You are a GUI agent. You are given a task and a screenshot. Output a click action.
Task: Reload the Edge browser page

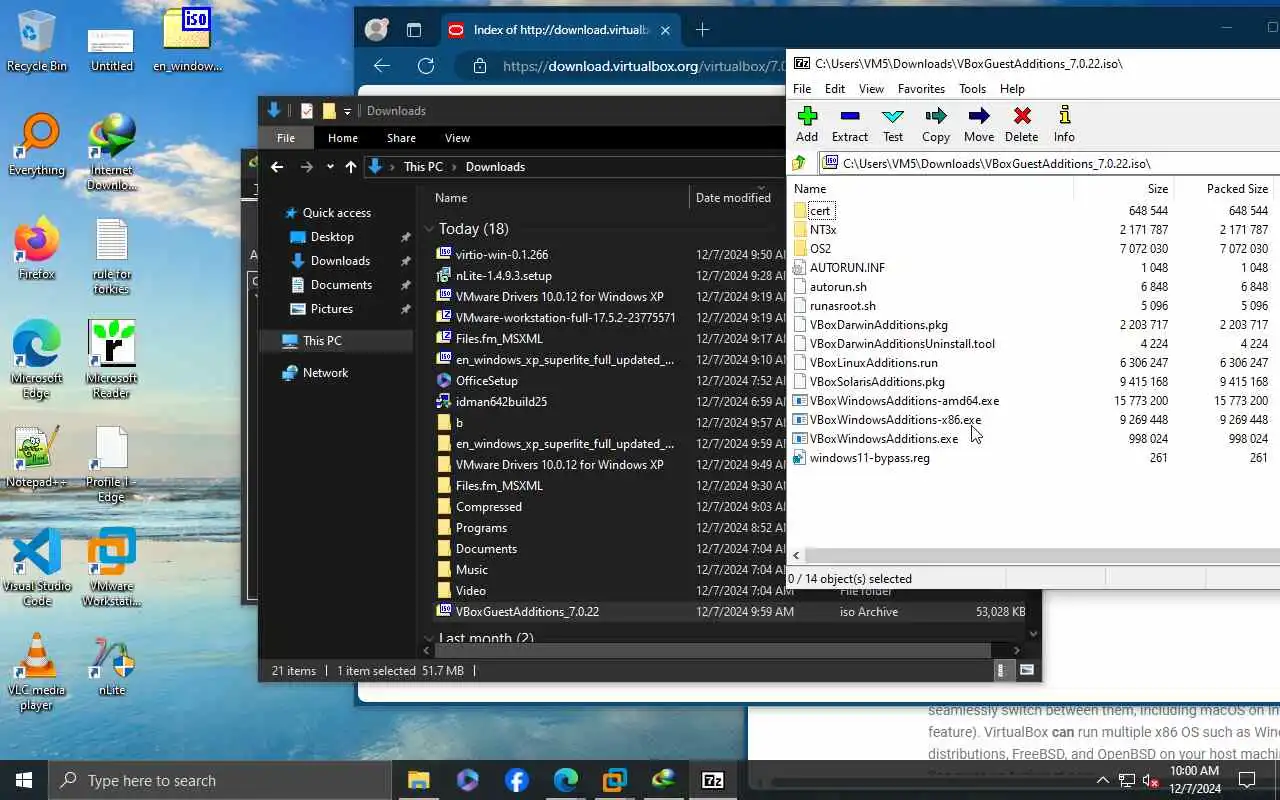click(x=426, y=66)
